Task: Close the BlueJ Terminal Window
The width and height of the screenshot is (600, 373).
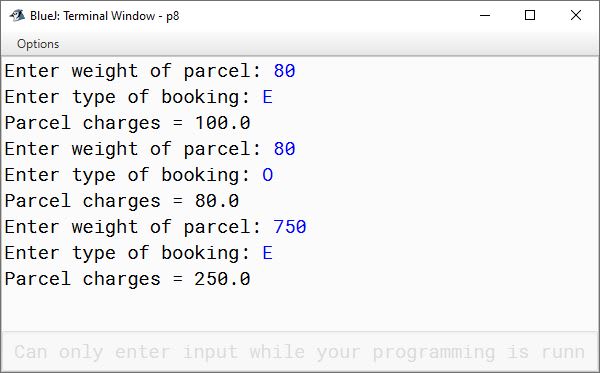Action: tap(576, 16)
